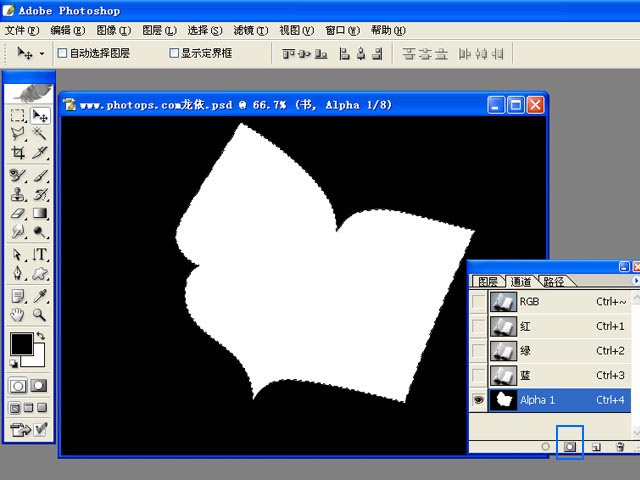The image size is (640, 480).
Task: Show the RGB channel visibility box
Action: click(x=479, y=301)
